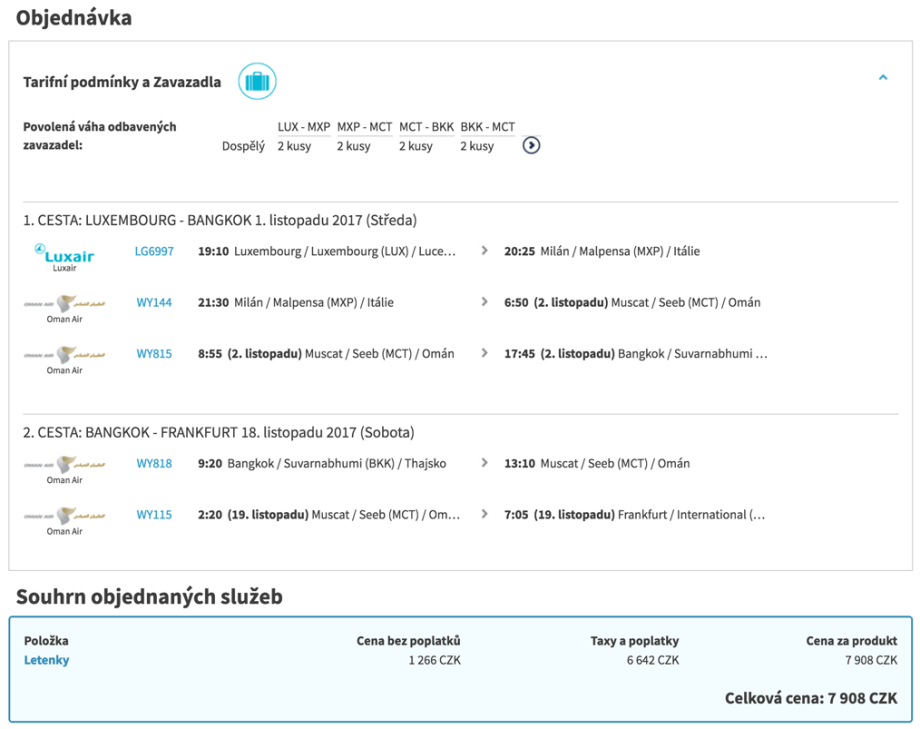Expand truncated Bangkok Suvarnabhumi arrival at 17:45
920x729 pixels.
[x=692, y=354]
